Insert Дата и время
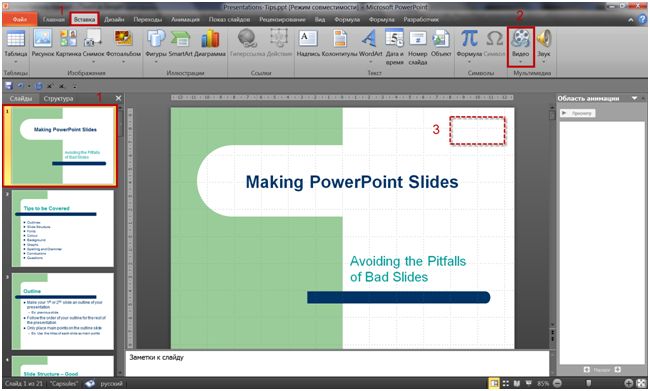This screenshot has height=391, width=650. (394, 47)
